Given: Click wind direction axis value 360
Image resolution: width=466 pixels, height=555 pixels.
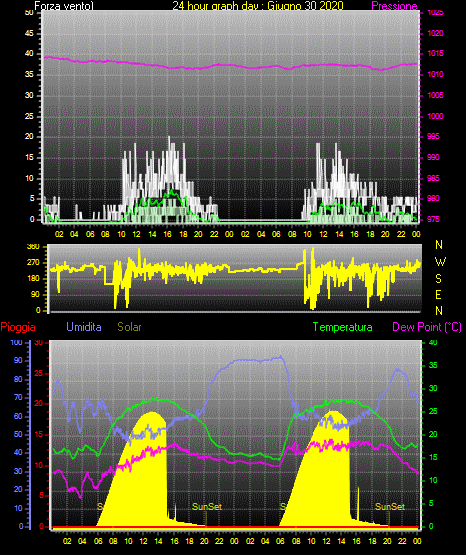Looking at the screenshot, I should (x=34, y=247).
